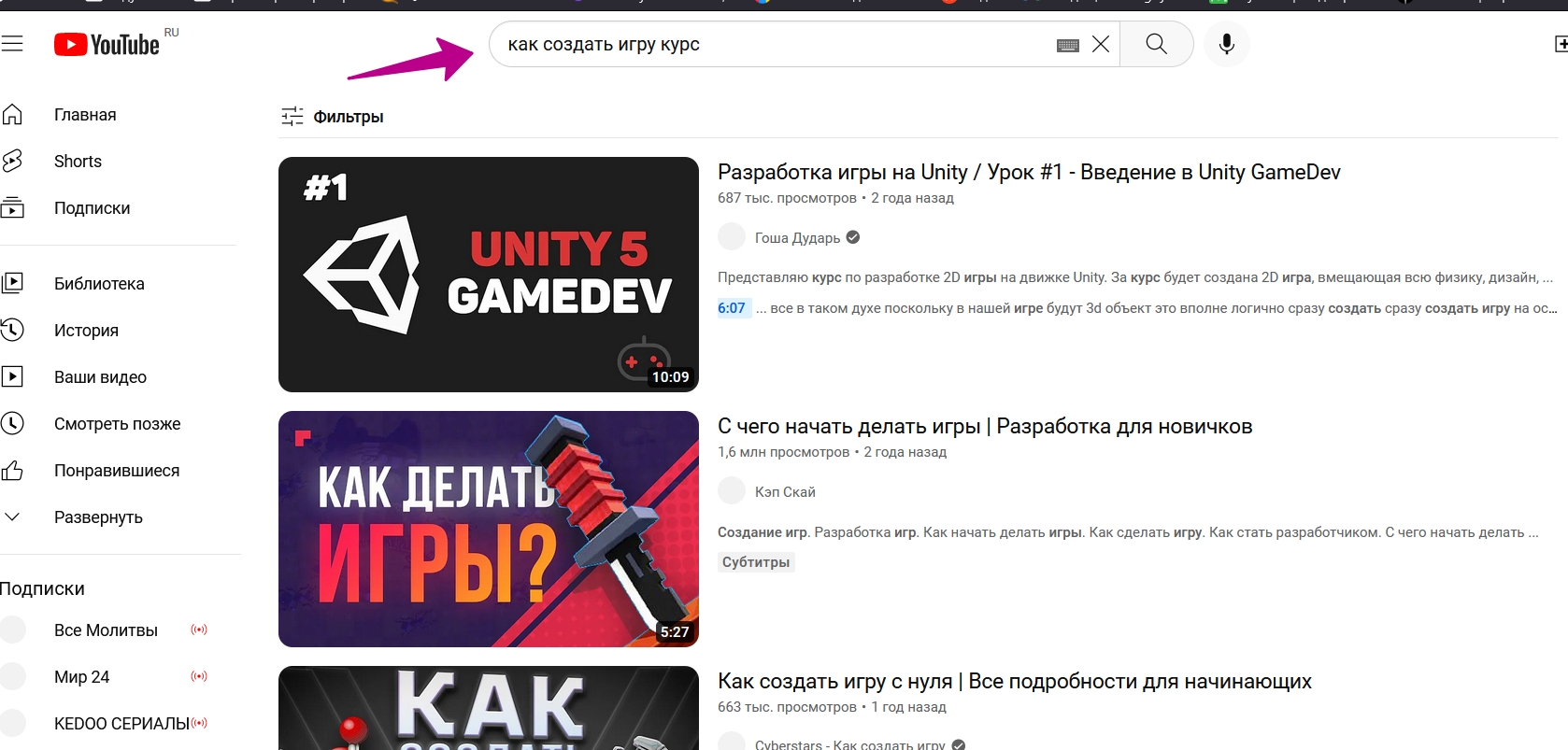Click the magnifier search button
Image resolution: width=1568 pixels, height=750 pixels.
(1156, 44)
